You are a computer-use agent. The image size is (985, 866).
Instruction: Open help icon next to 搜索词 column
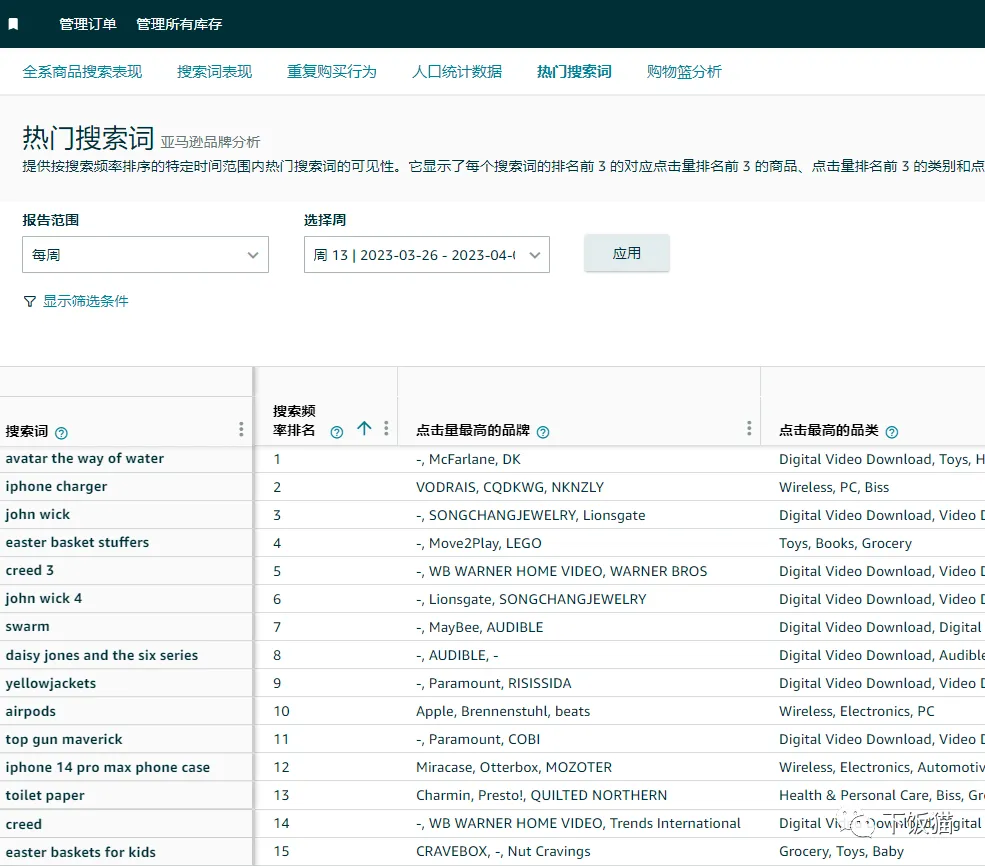(x=61, y=433)
